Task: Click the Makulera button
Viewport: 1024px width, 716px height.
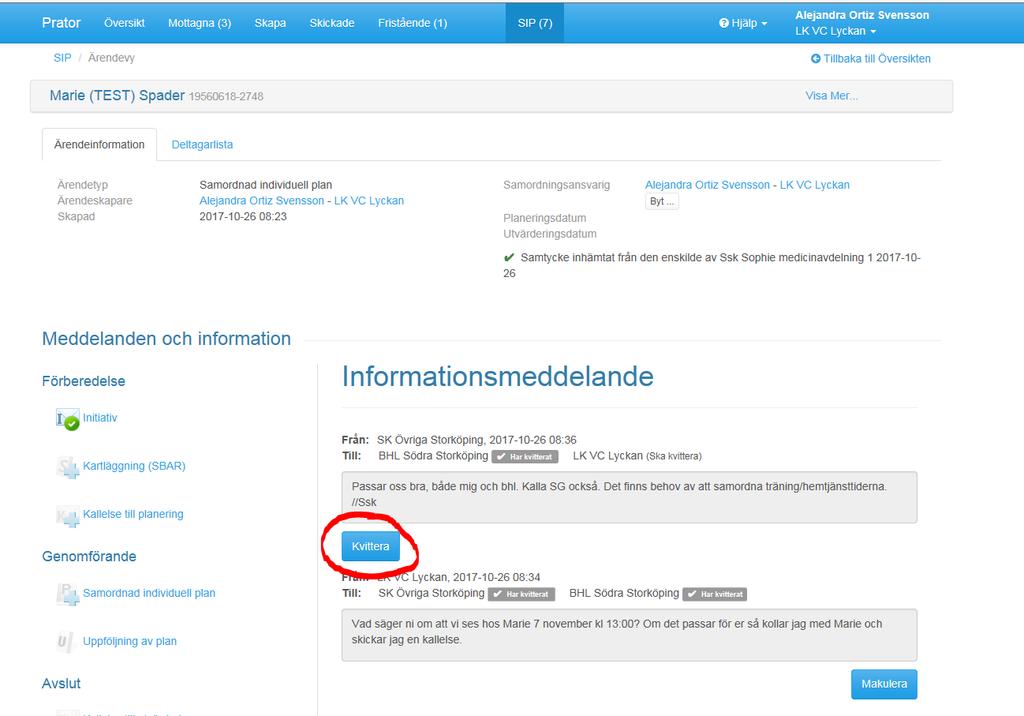Action: pyautogui.click(x=884, y=684)
